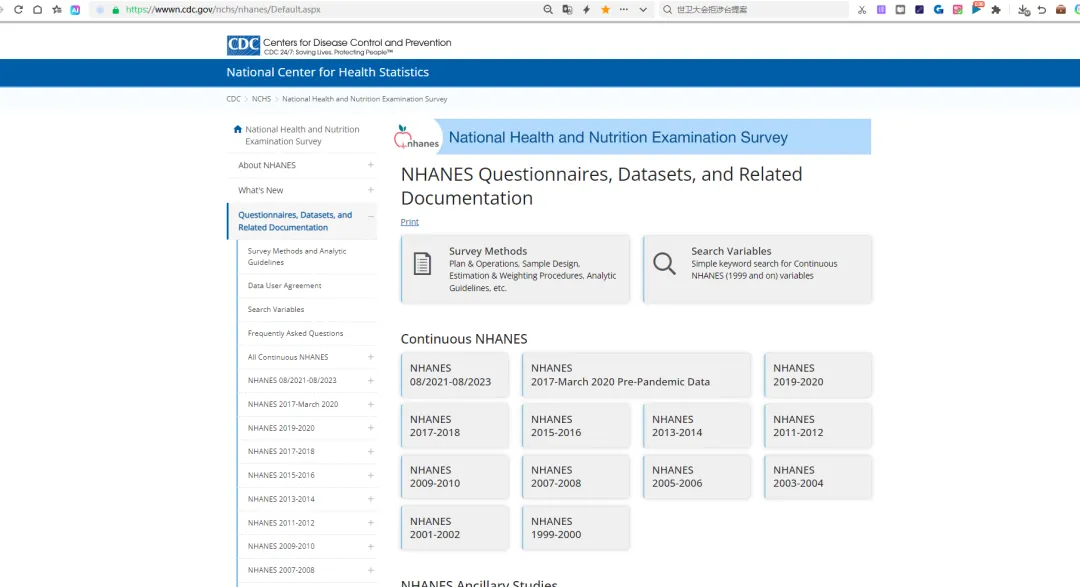Select Search Variables in sidebar
Screen dimensions: 1080x587
pyautogui.click(x=276, y=309)
